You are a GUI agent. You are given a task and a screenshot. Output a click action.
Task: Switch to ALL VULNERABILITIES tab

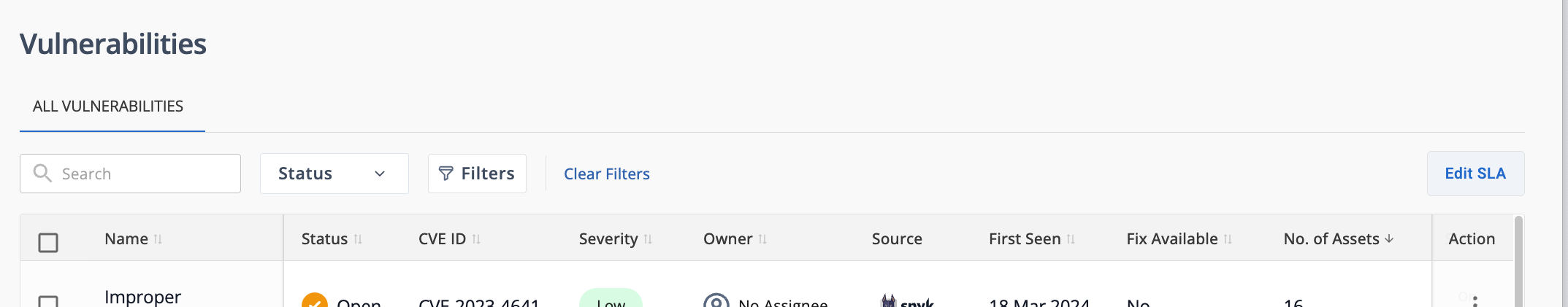pos(108,106)
